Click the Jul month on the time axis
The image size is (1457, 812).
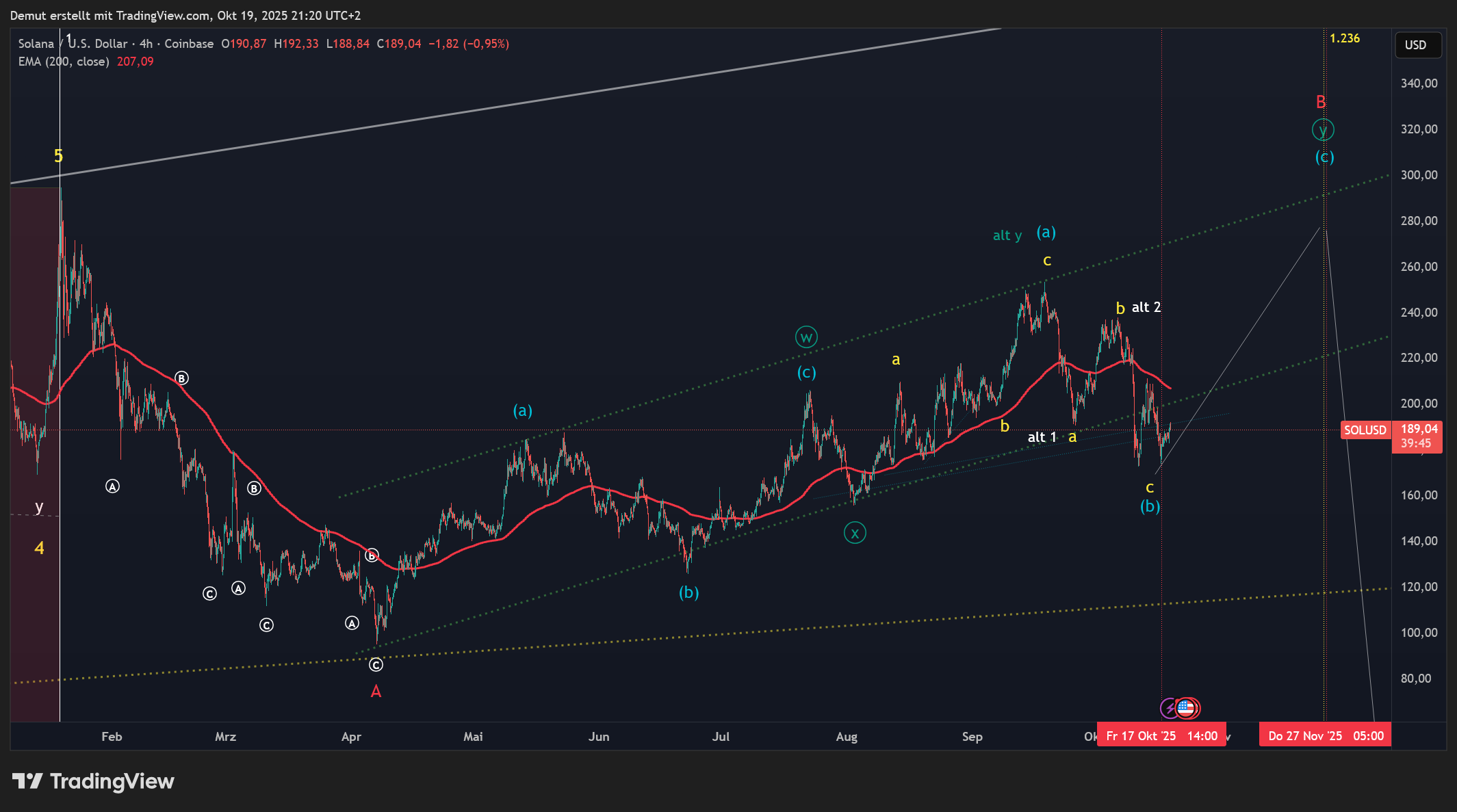[721, 737]
